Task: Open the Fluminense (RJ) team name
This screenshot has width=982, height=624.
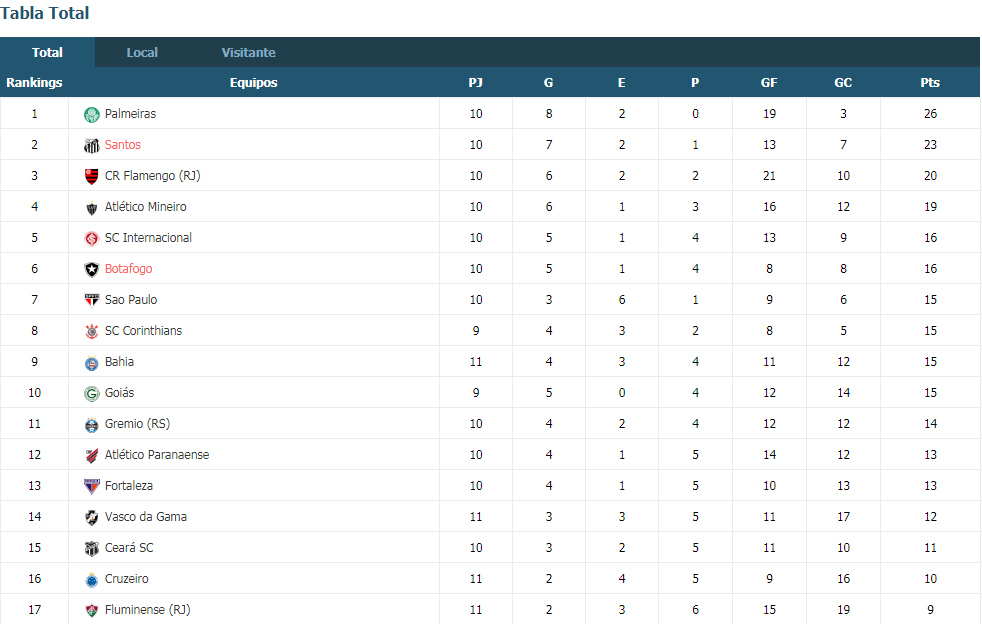Action: (x=148, y=610)
